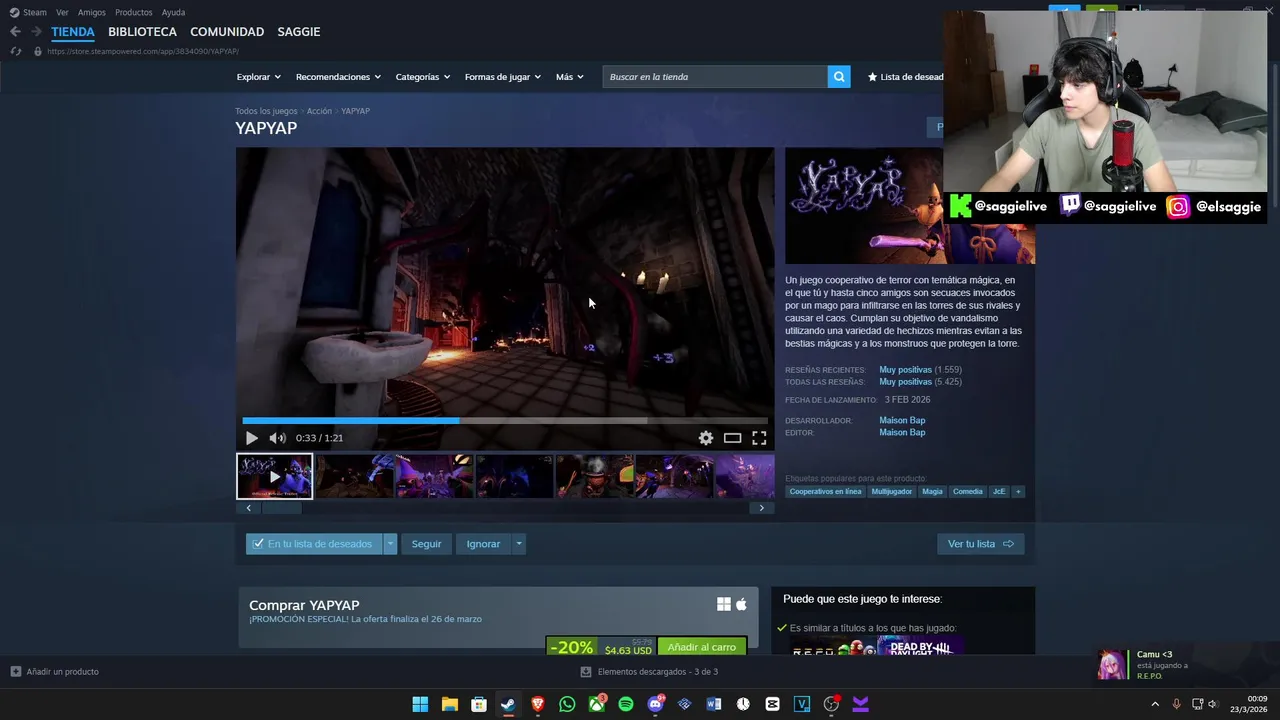Image resolution: width=1280 pixels, height=720 pixels.
Task: Open the Ver menu
Action: [62, 12]
